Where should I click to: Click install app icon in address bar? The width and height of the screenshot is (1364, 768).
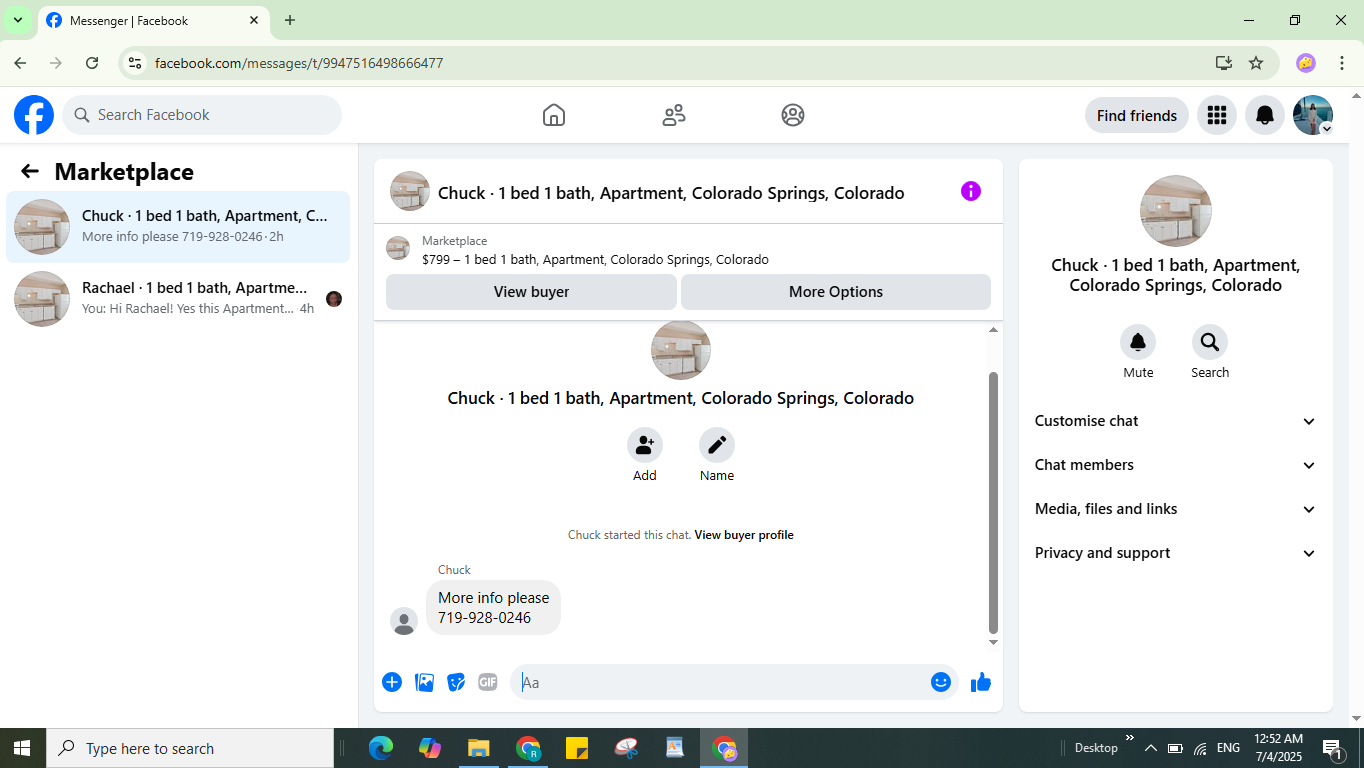click(1224, 63)
